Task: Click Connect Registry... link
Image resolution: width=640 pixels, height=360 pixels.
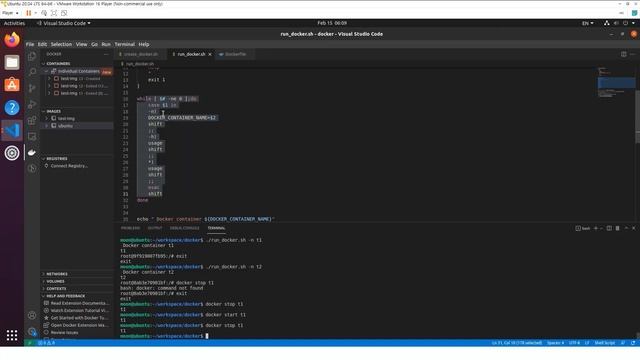Action: click(x=69, y=166)
